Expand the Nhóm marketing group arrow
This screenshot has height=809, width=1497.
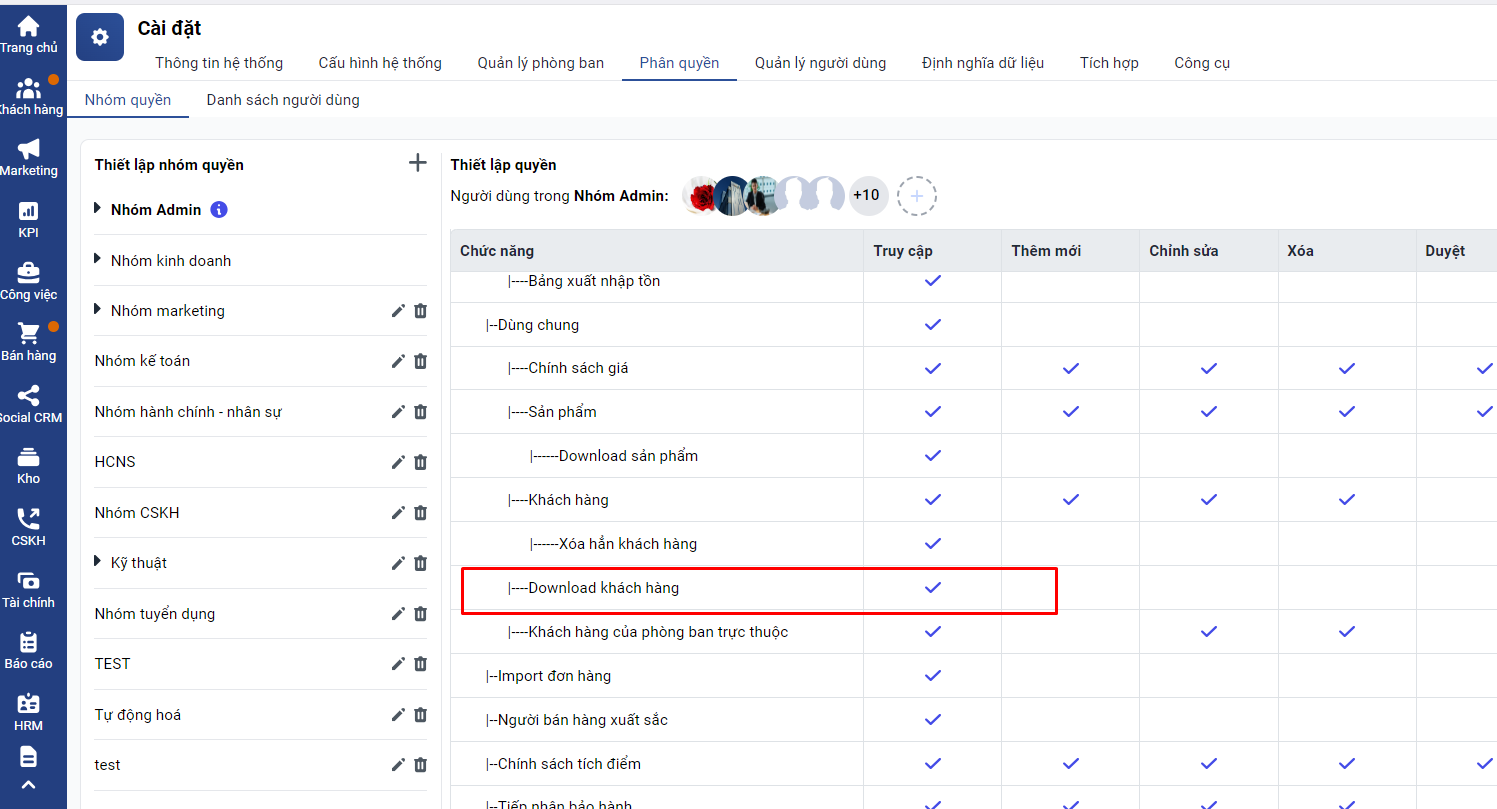[x=98, y=310]
